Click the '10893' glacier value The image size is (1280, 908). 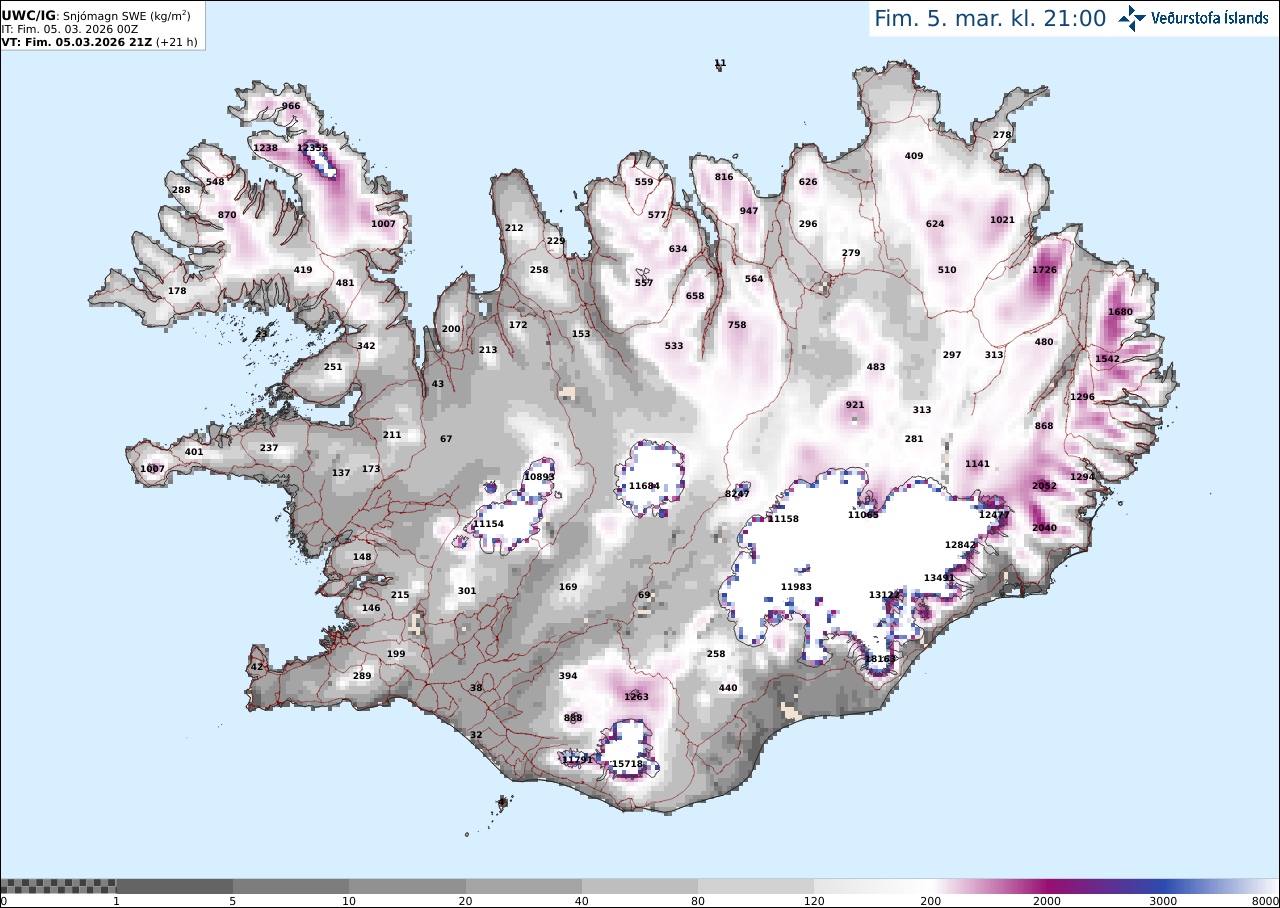coord(539,477)
